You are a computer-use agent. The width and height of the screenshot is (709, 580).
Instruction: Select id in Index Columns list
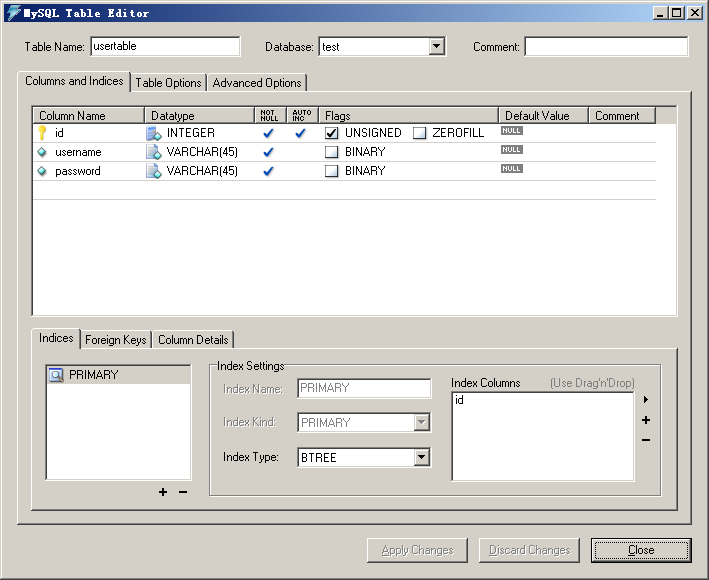point(459,400)
